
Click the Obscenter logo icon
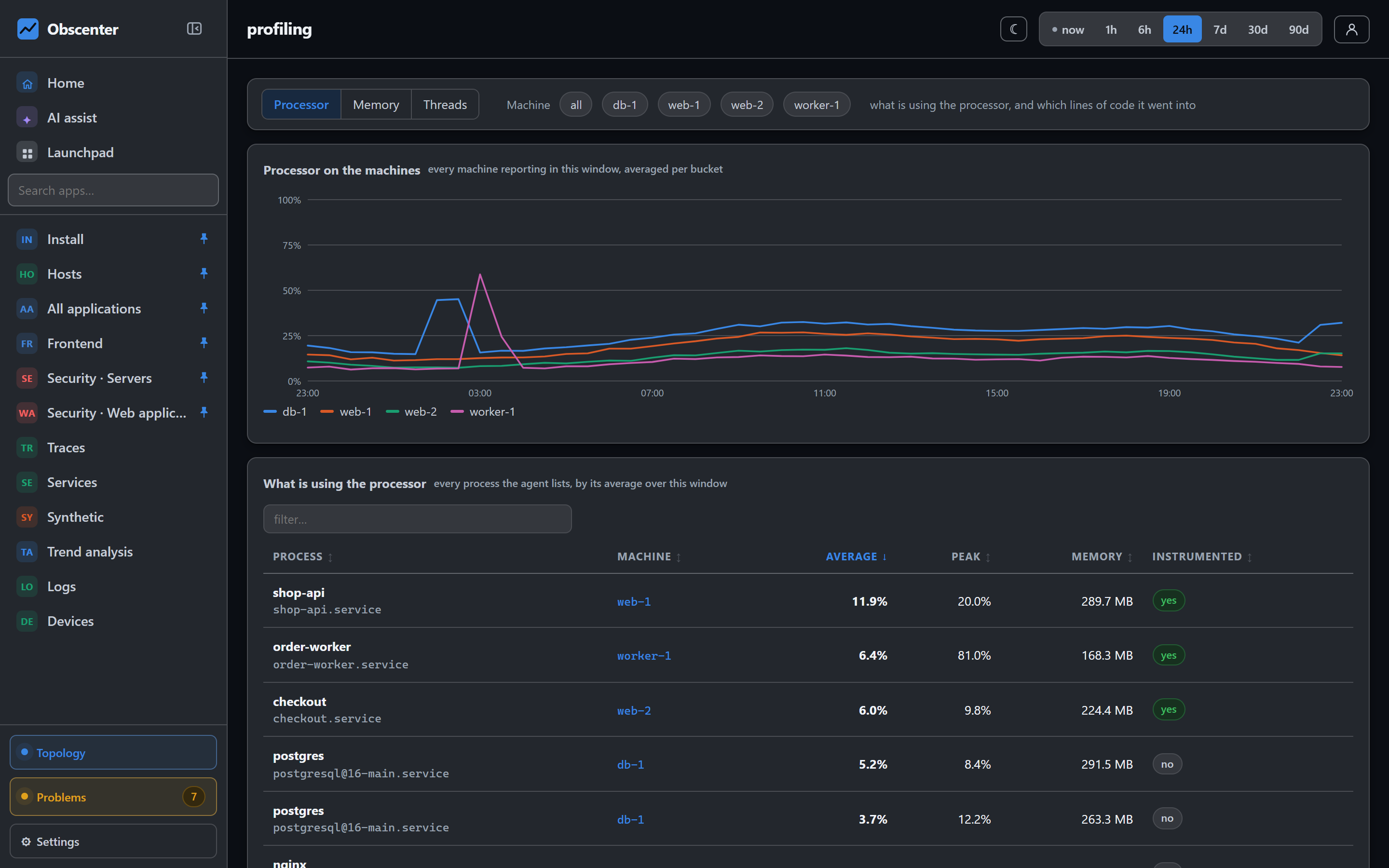27,29
